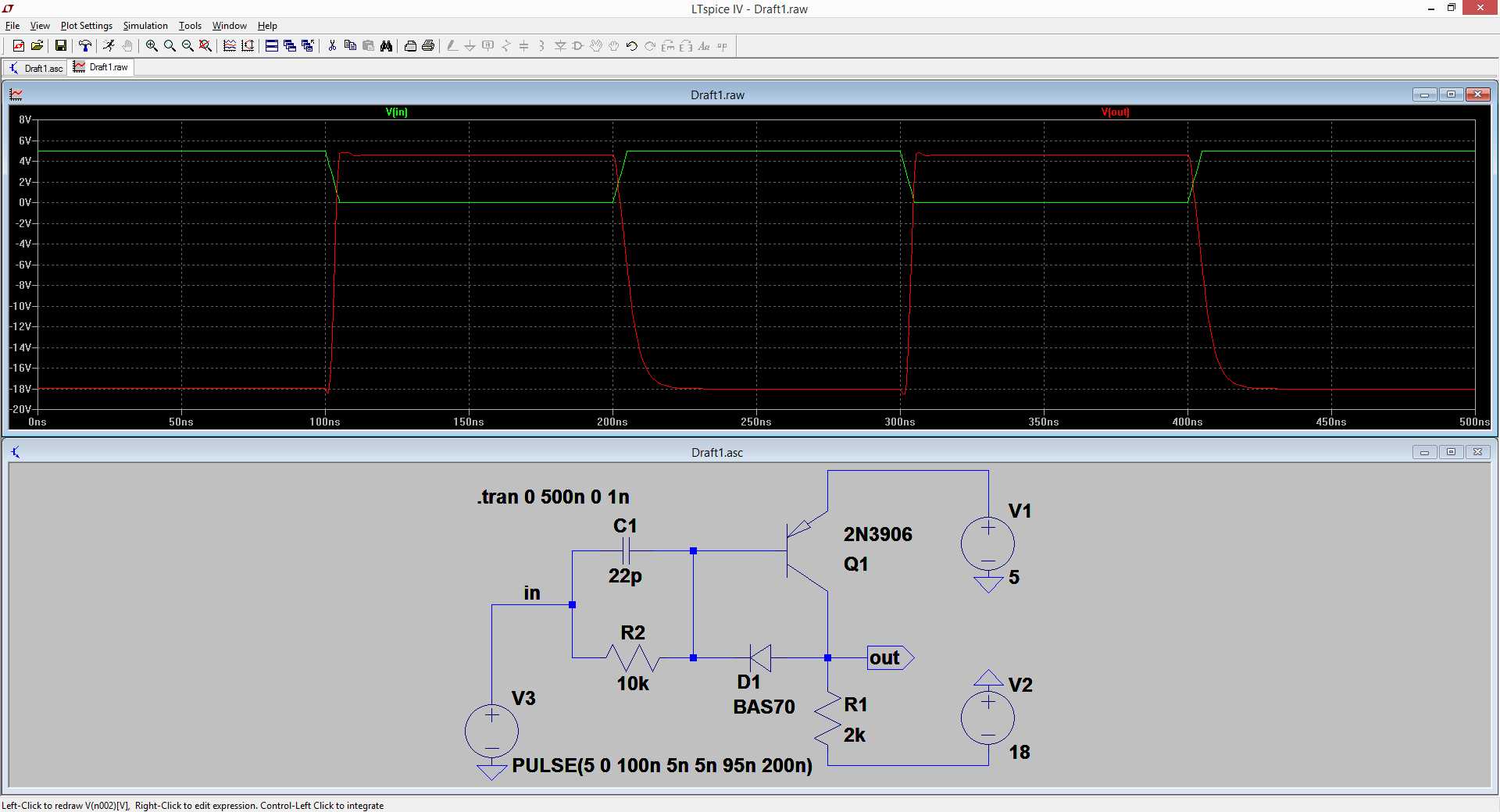Open the Simulation menu
This screenshot has height=812, width=1500.
coord(145,26)
